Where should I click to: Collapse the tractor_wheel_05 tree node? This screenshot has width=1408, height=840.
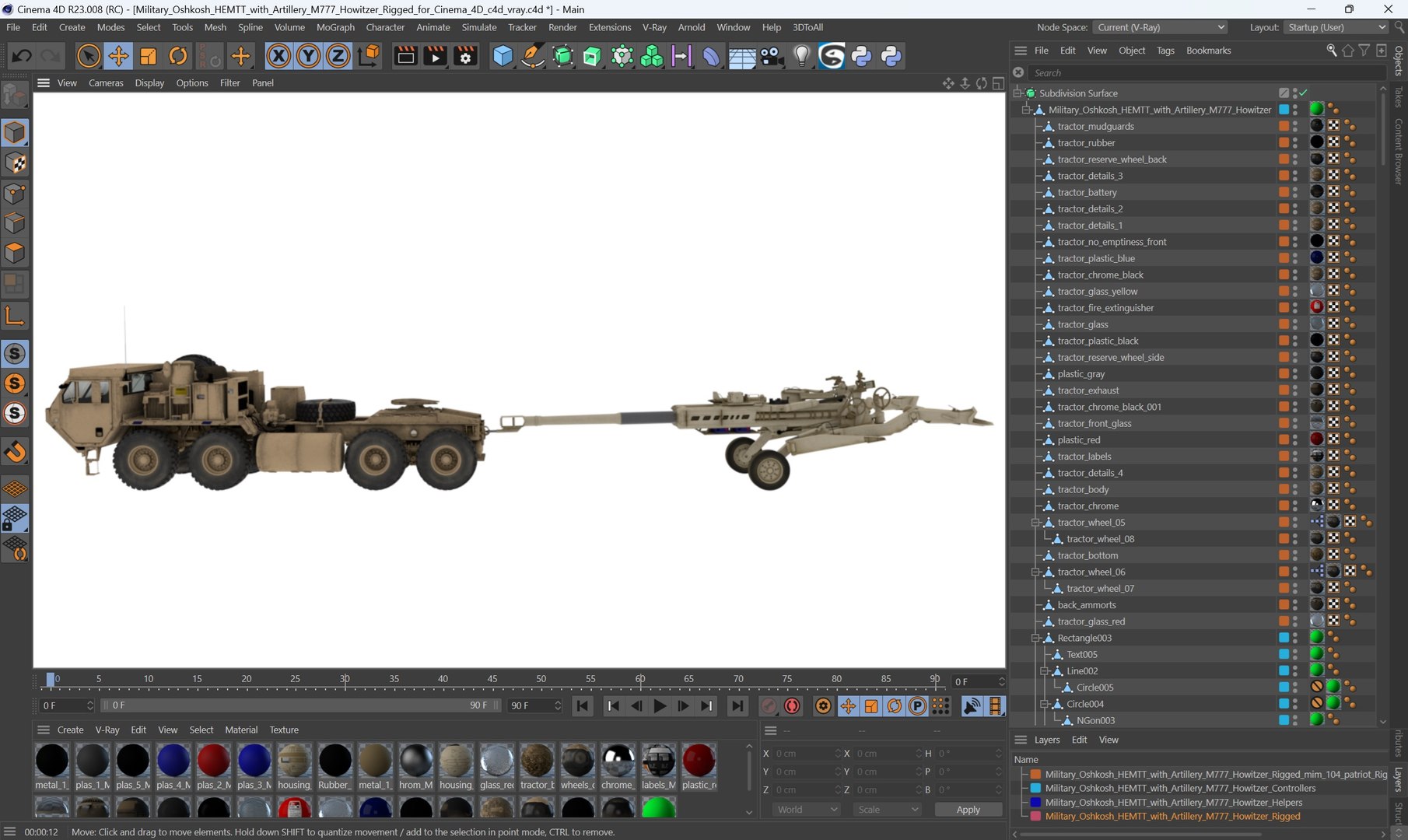(x=1036, y=523)
